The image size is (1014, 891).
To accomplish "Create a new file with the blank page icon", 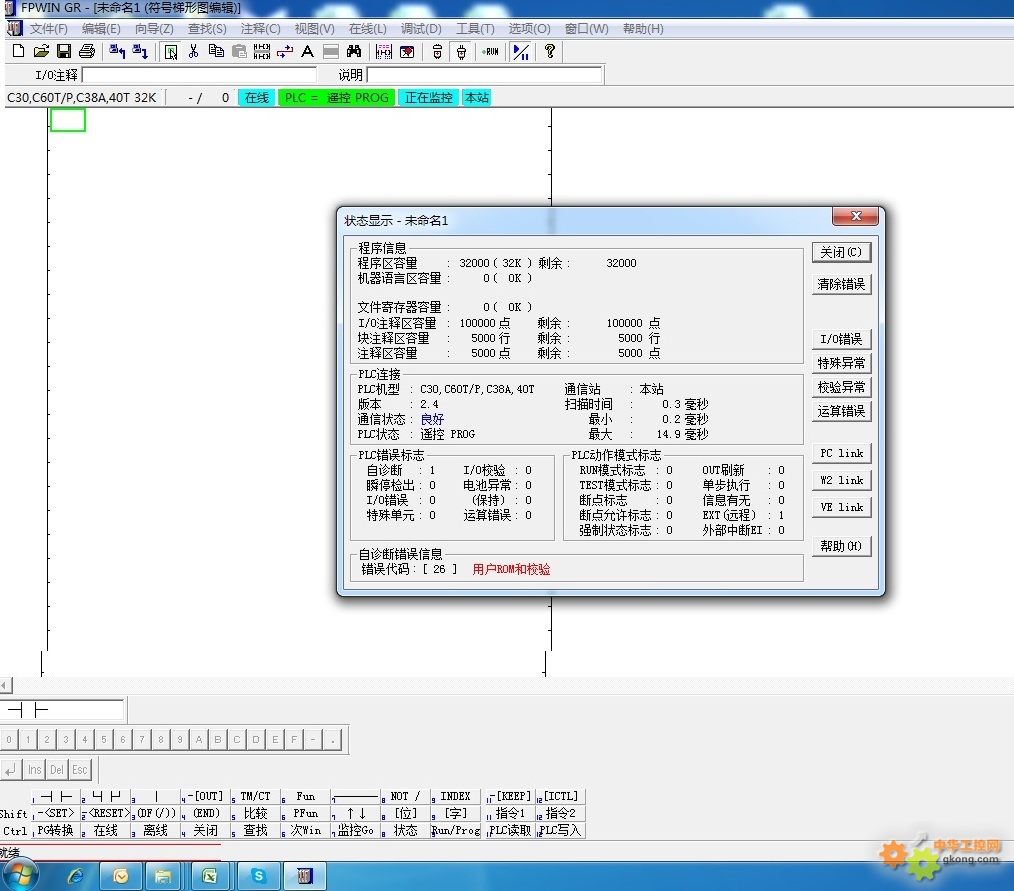I will (x=19, y=52).
